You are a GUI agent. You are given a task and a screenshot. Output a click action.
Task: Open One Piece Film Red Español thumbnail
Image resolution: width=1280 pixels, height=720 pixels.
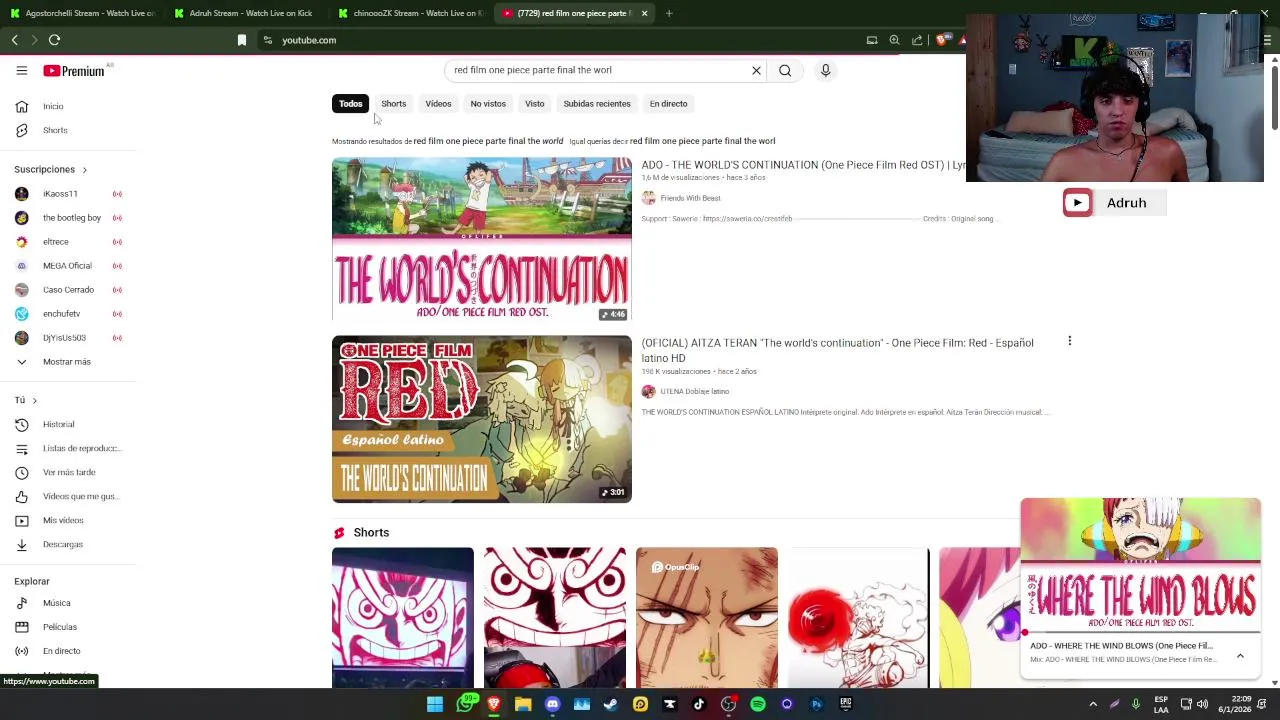tap(482, 418)
